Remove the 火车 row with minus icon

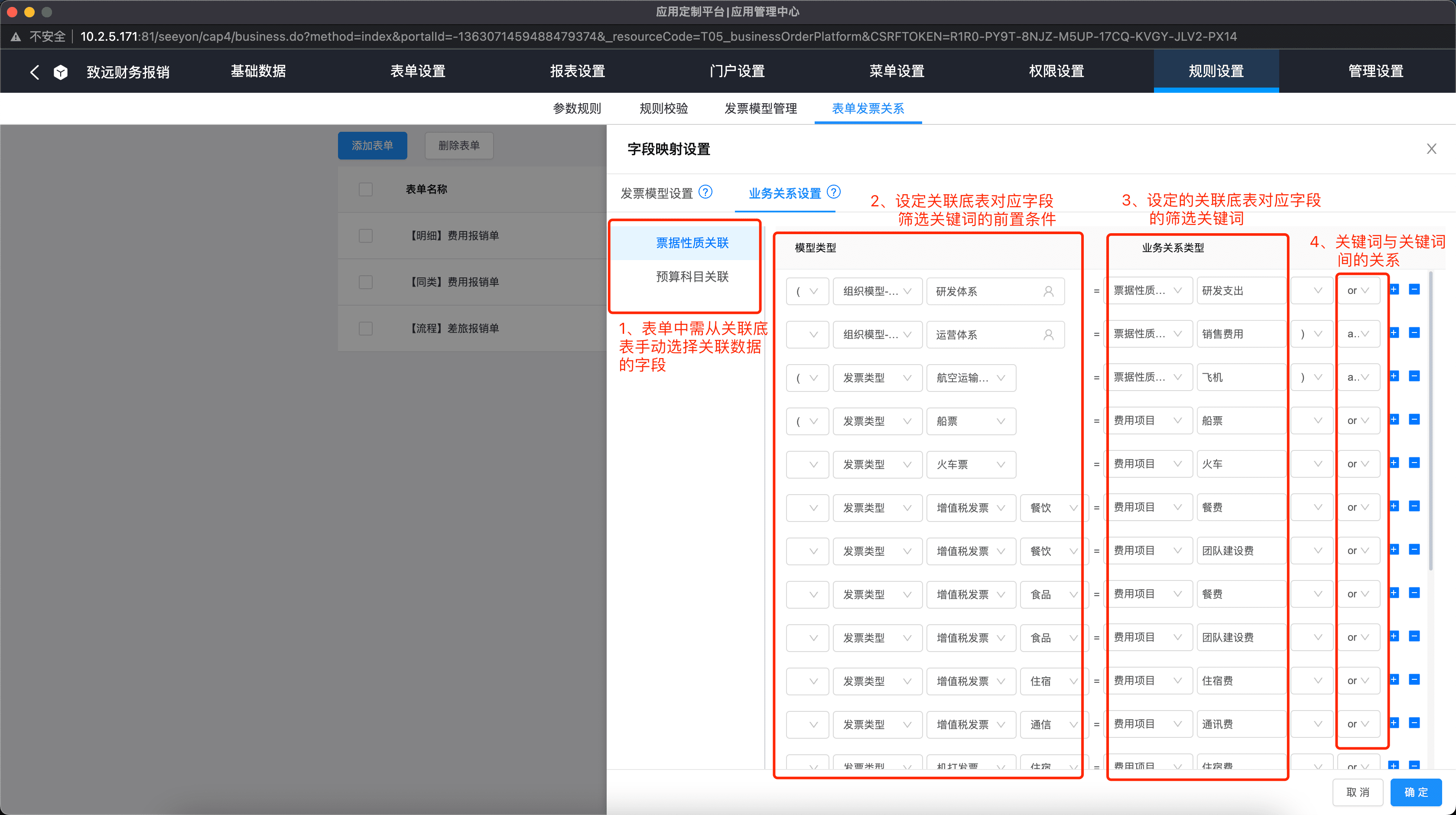(x=1414, y=463)
